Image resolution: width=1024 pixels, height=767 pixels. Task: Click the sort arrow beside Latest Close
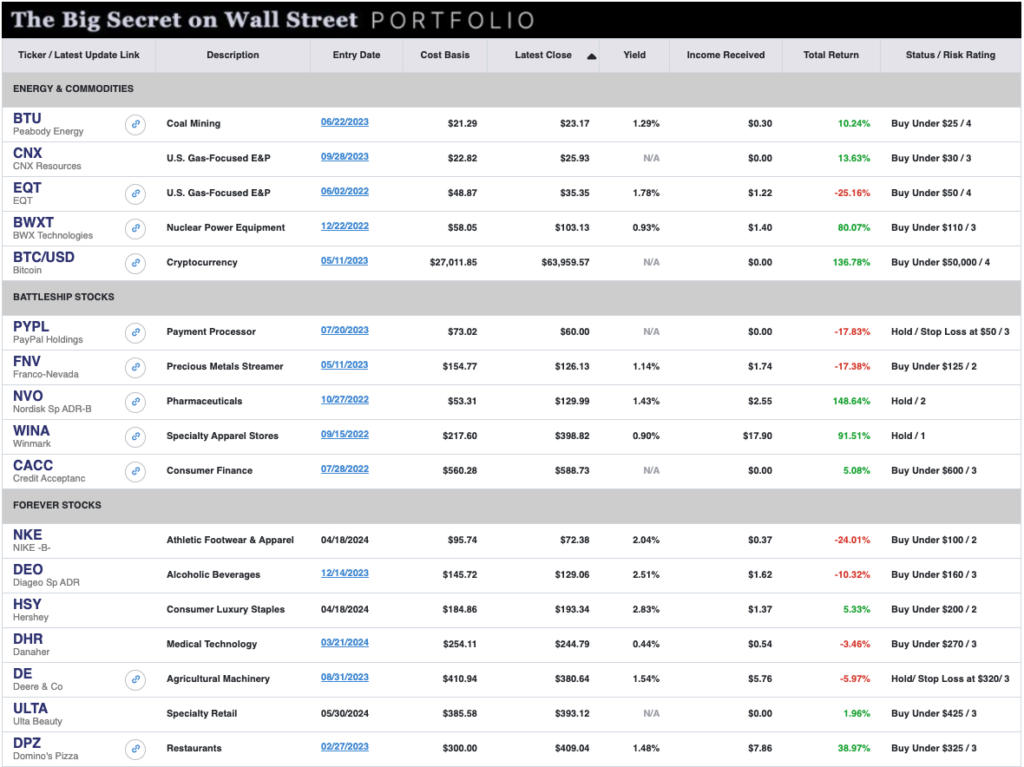pos(591,56)
